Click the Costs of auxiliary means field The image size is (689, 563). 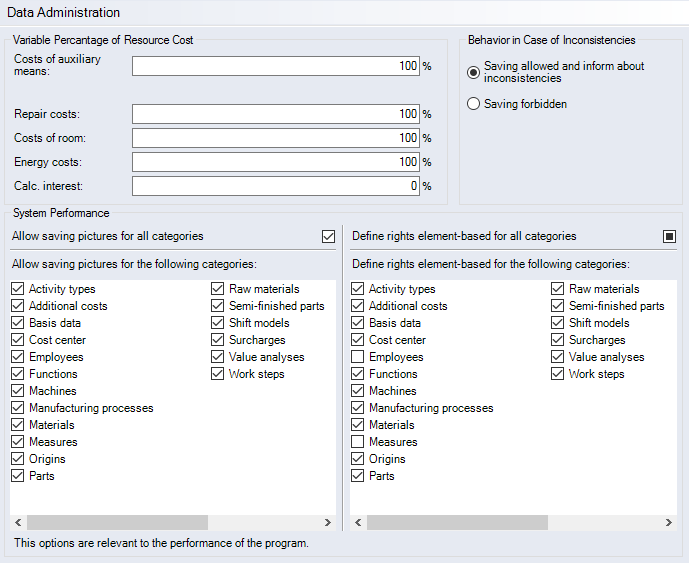point(276,66)
